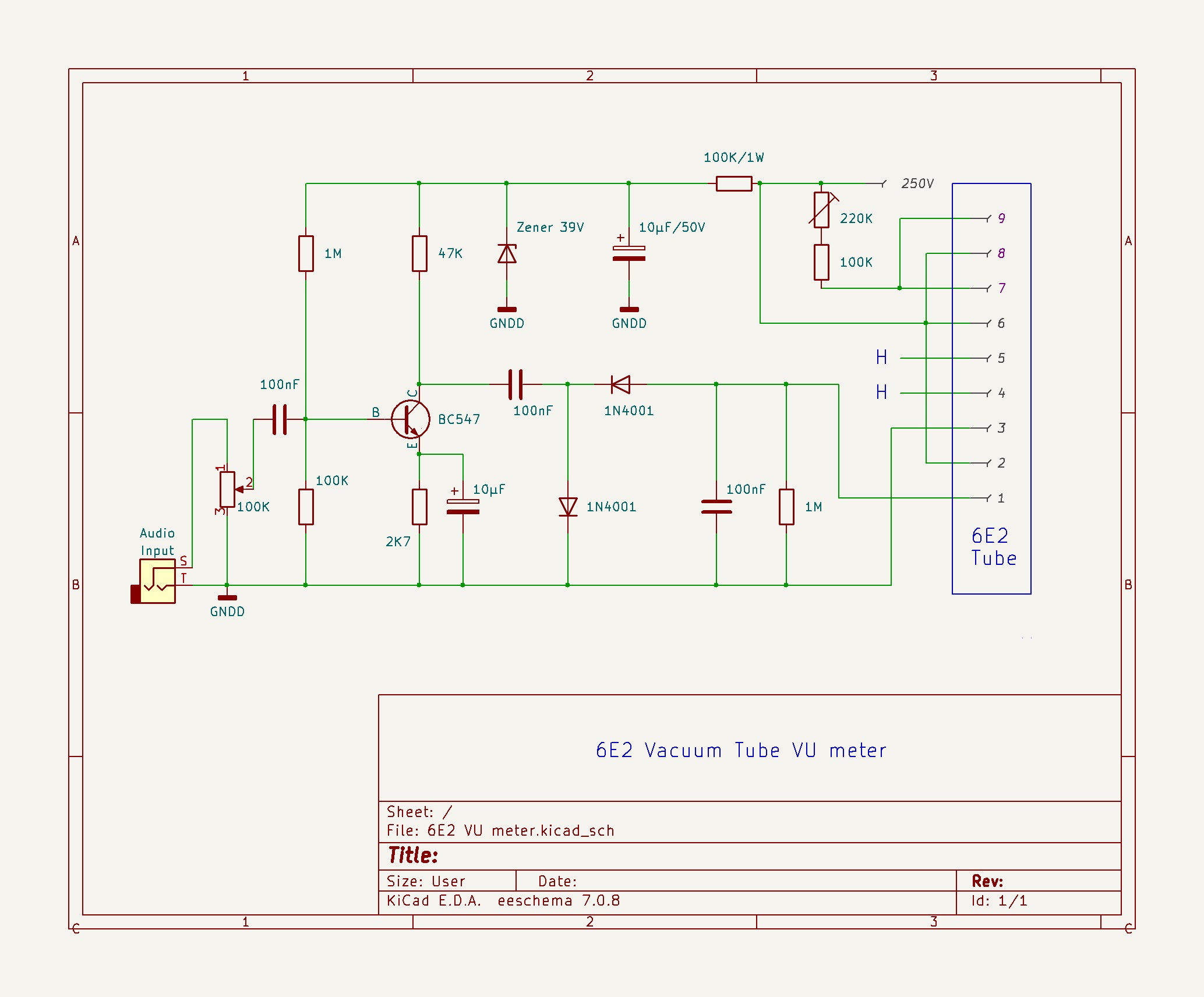Select the 100K potentiometer symbol
Viewport: 1204px width, 997px height.
[227, 490]
